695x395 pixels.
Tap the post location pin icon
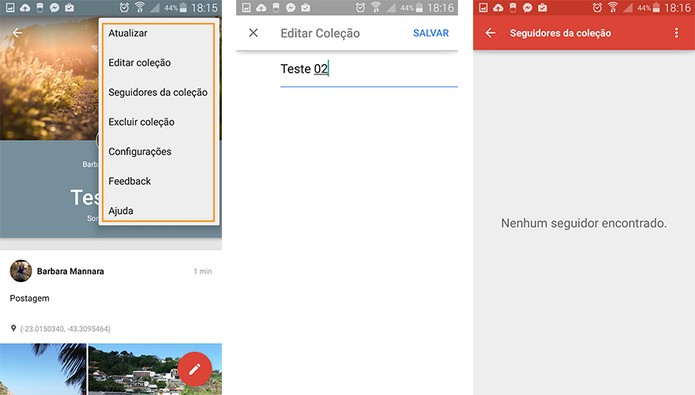click(13, 329)
